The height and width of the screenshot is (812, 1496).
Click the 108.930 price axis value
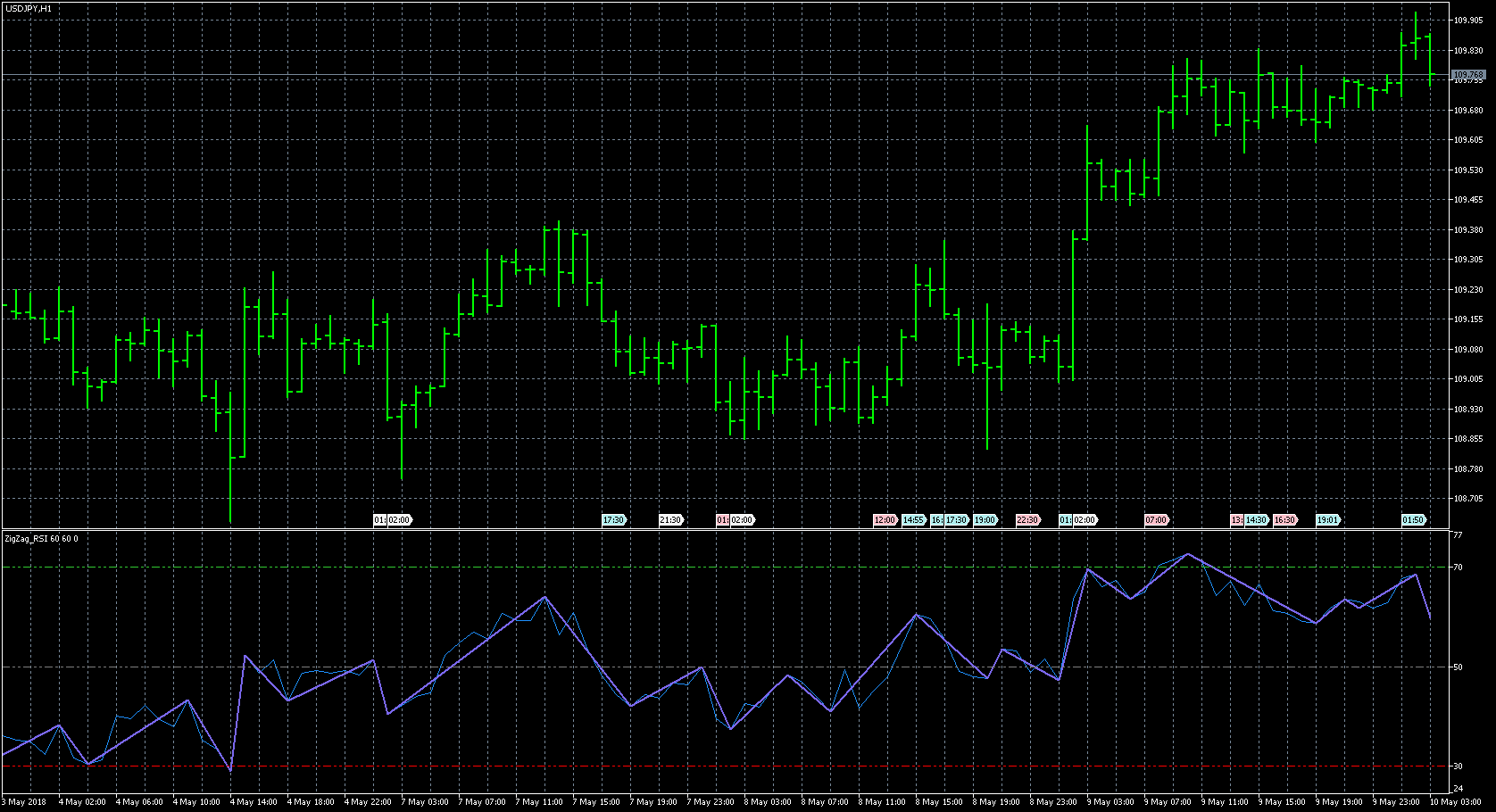click(1468, 410)
